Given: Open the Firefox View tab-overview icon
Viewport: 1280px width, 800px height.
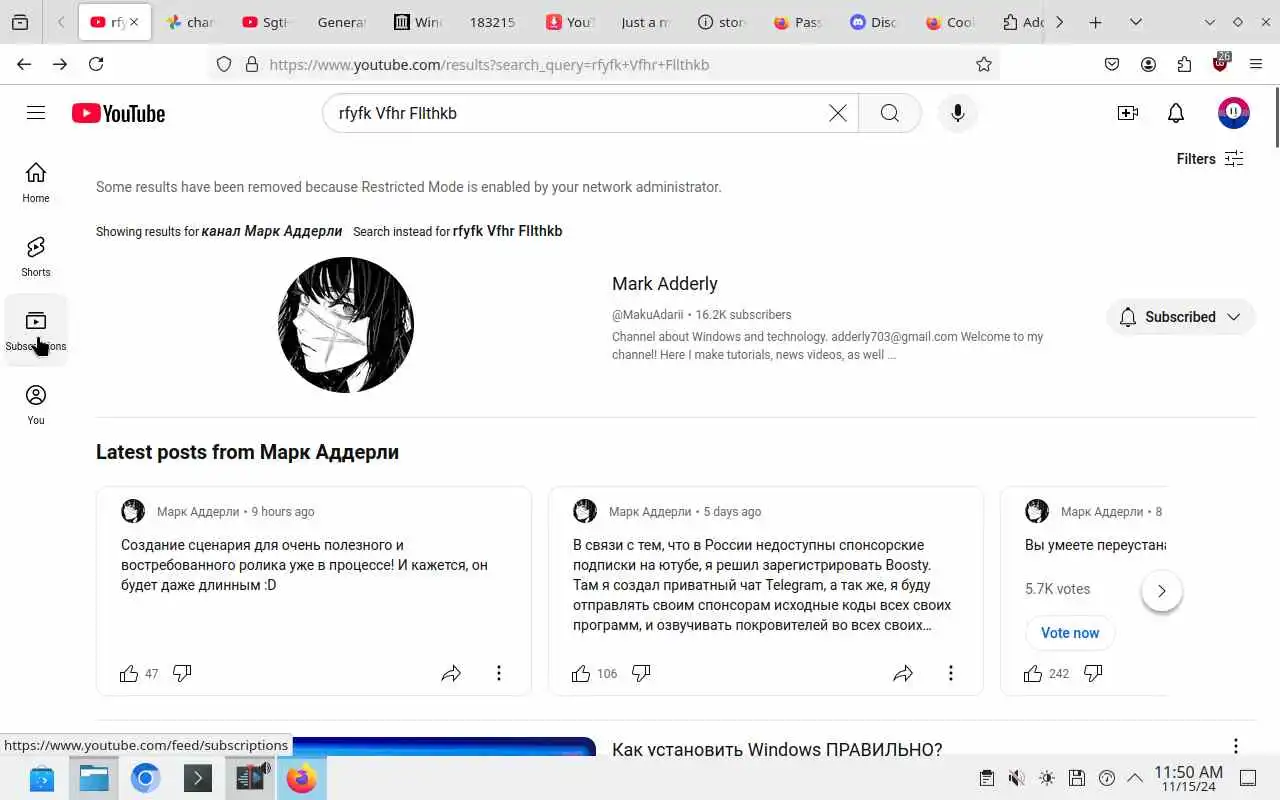Looking at the screenshot, I should pyautogui.click(x=20, y=22).
